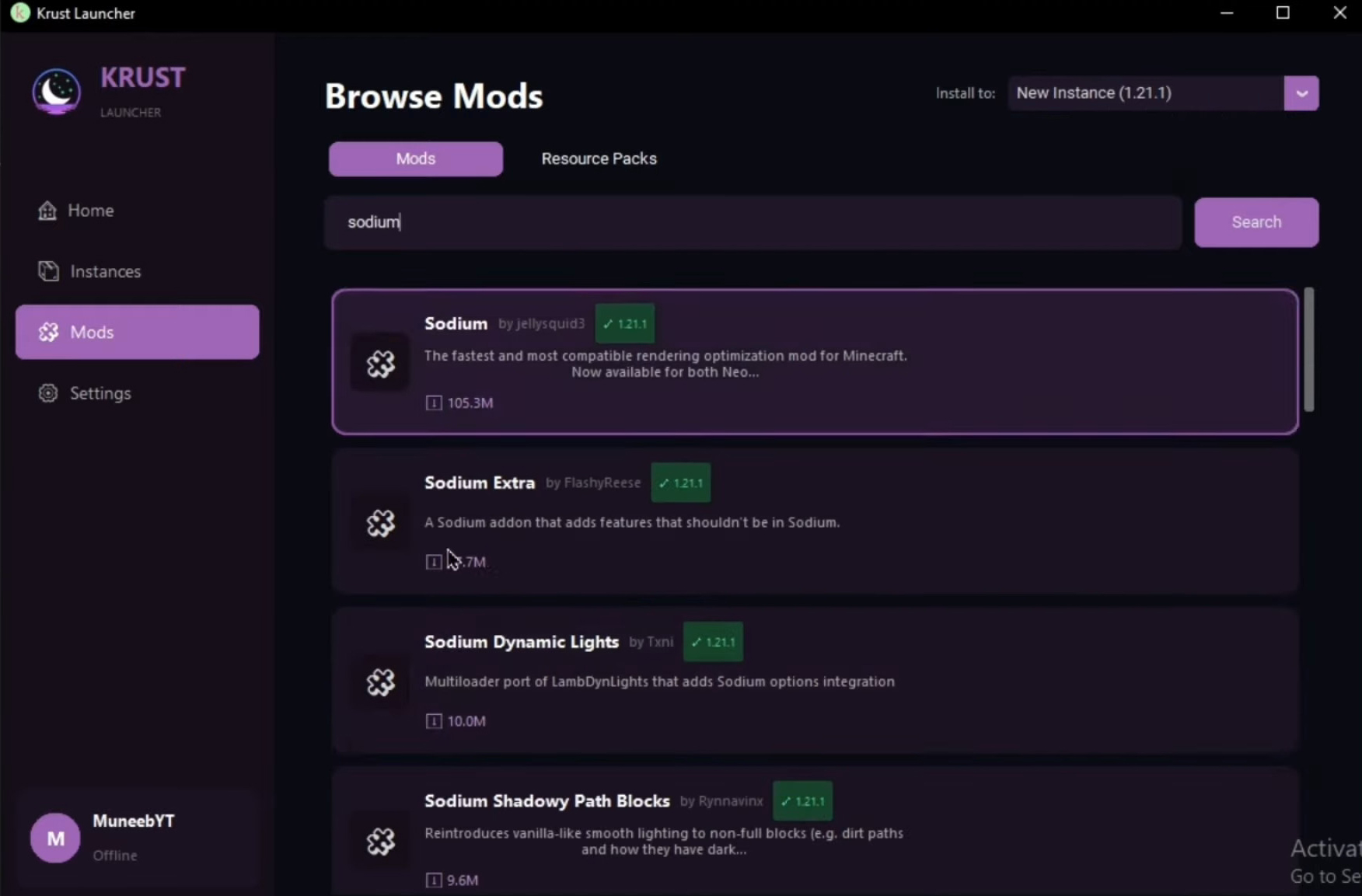1362x896 pixels.
Task: Go to Mods in the sidebar
Action: click(x=138, y=332)
